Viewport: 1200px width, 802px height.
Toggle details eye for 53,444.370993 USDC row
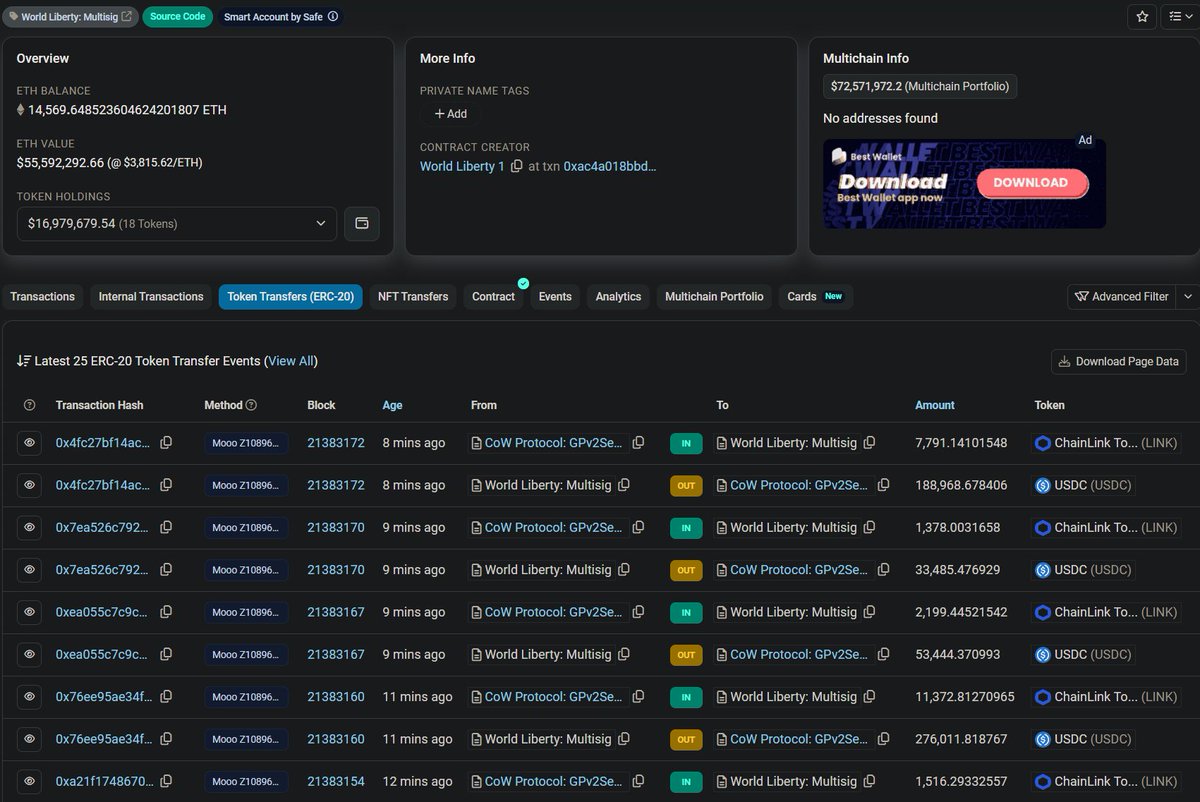(30, 655)
